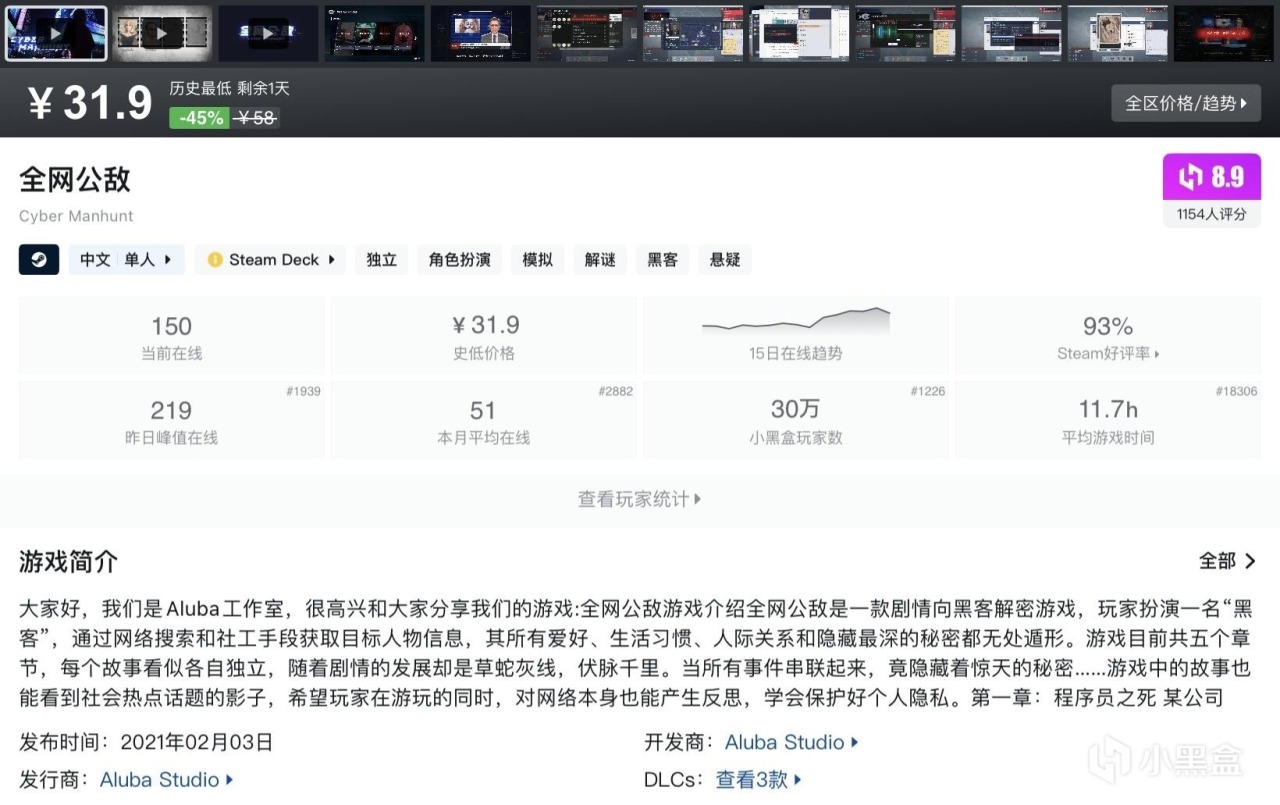Click the -45% discount badge
The height and width of the screenshot is (805, 1280).
click(x=201, y=118)
